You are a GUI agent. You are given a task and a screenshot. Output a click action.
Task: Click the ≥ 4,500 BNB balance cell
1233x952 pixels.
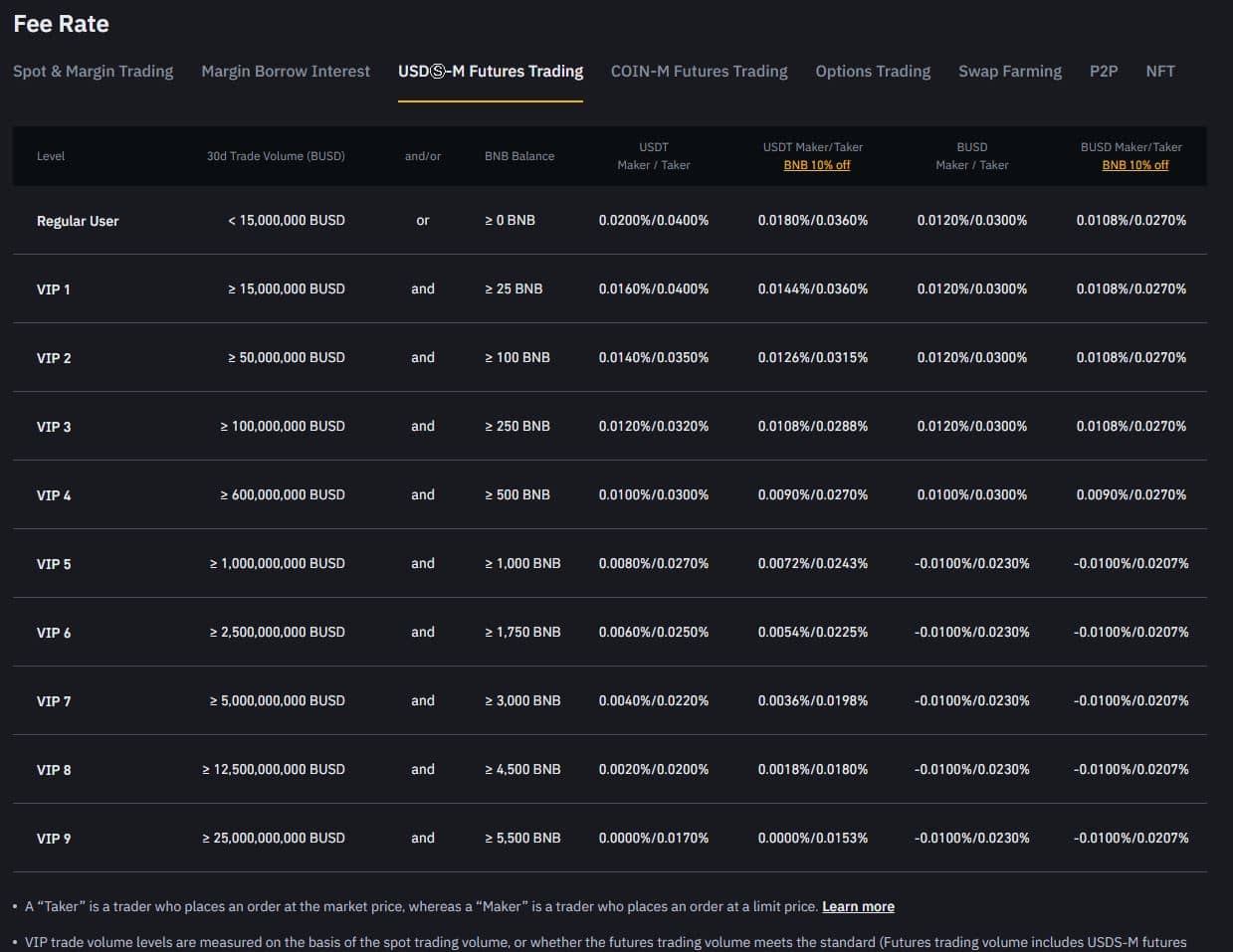(x=522, y=769)
